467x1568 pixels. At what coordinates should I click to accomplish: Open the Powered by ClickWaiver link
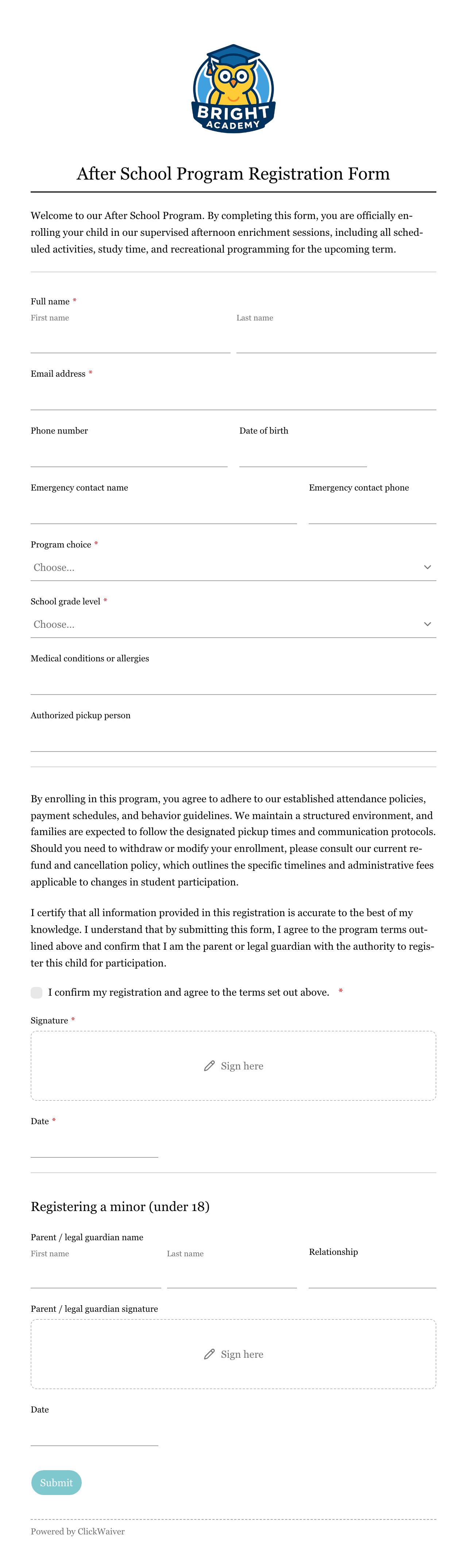[x=78, y=1532]
